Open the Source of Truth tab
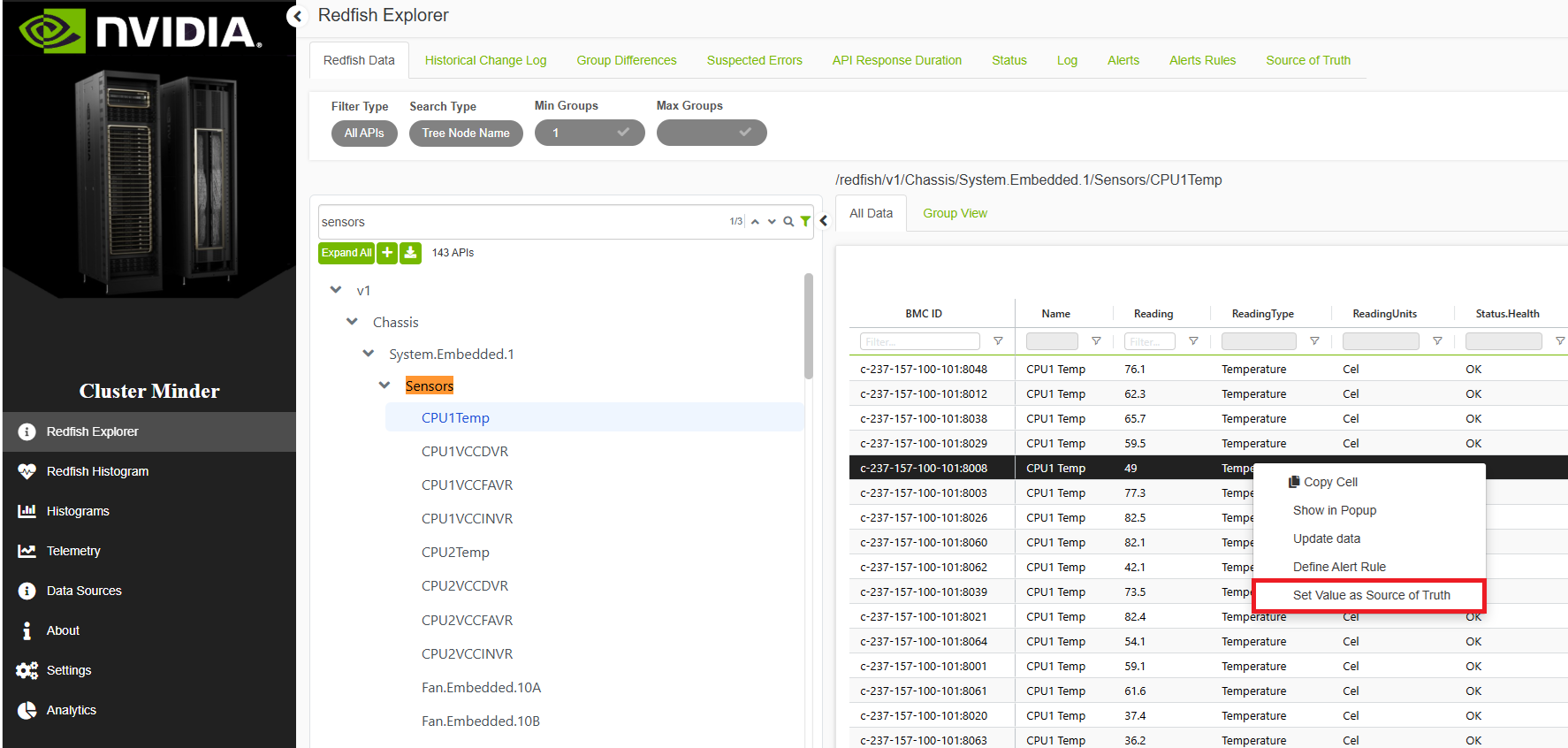This screenshot has height=748, width=1568. point(1308,60)
